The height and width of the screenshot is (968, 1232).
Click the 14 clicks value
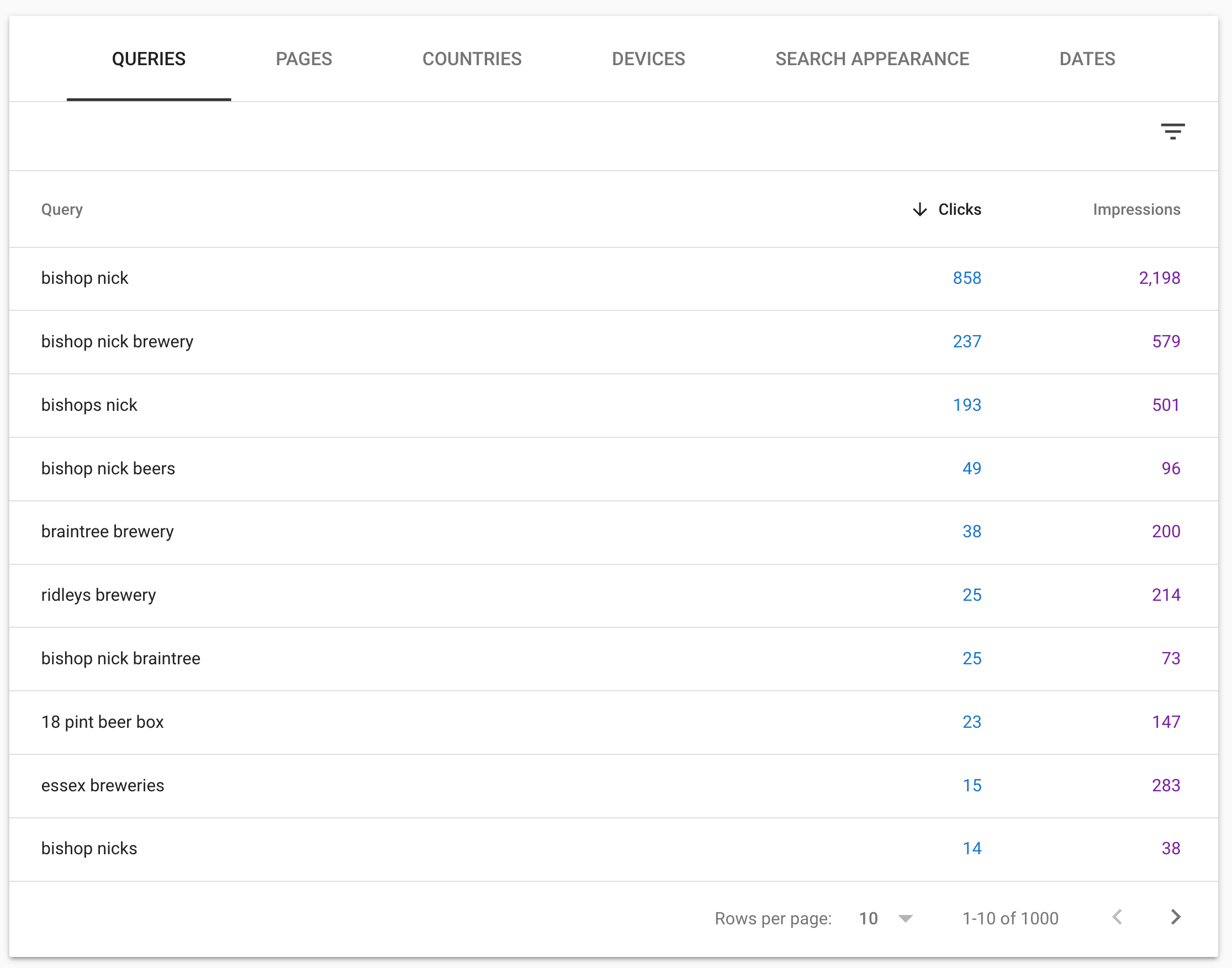tap(972, 848)
